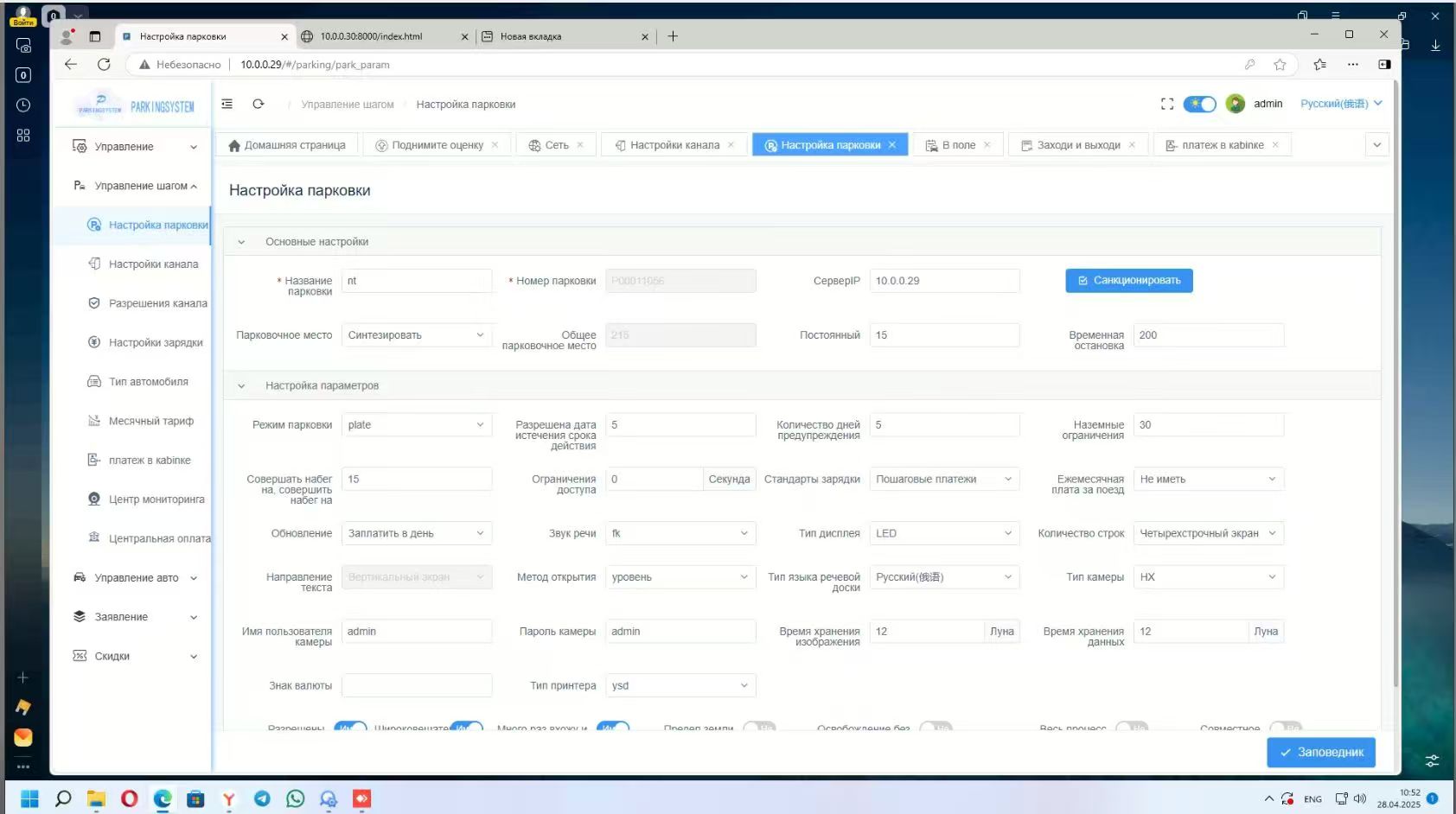Bookmark this page with the star icon
Screen dimensions: 1456x814
coord(1280,64)
